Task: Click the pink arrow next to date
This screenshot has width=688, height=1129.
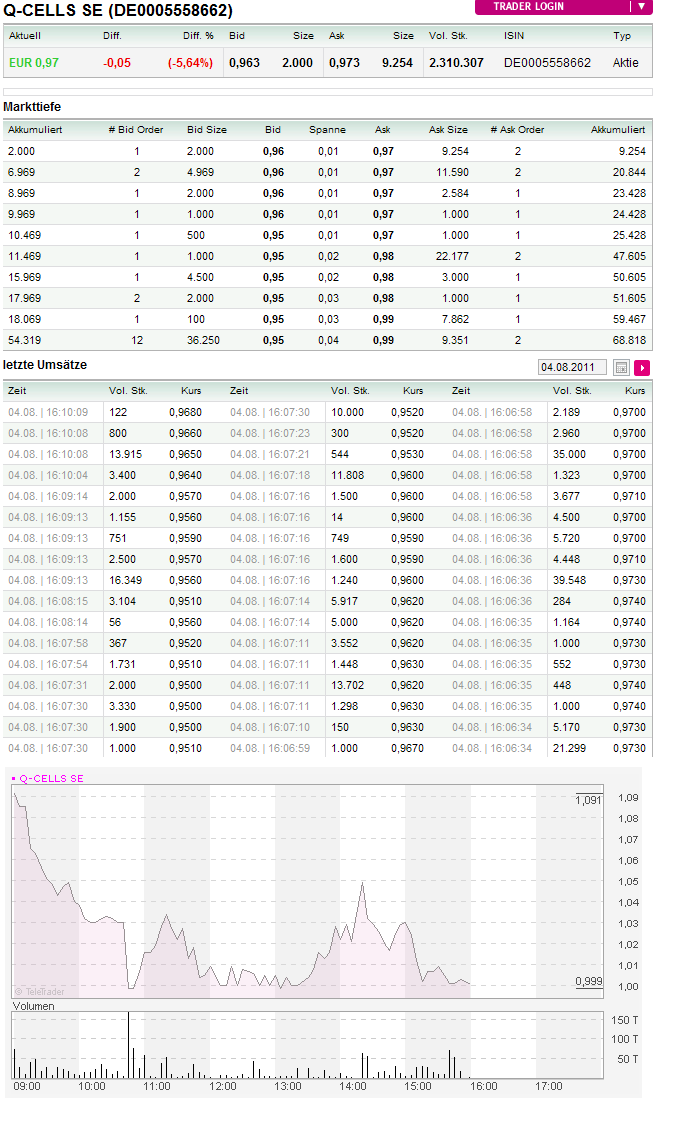Action: (642, 368)
